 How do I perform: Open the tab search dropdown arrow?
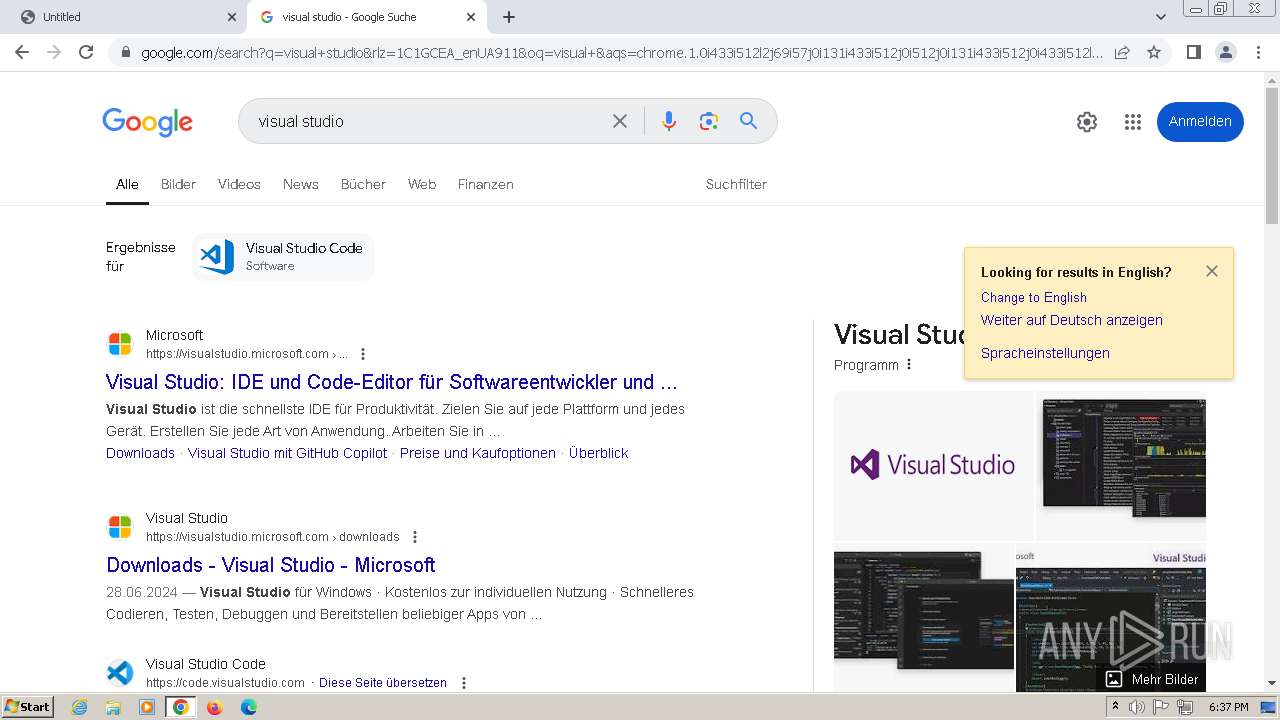pyautogui.click(x=1161, y=17)
